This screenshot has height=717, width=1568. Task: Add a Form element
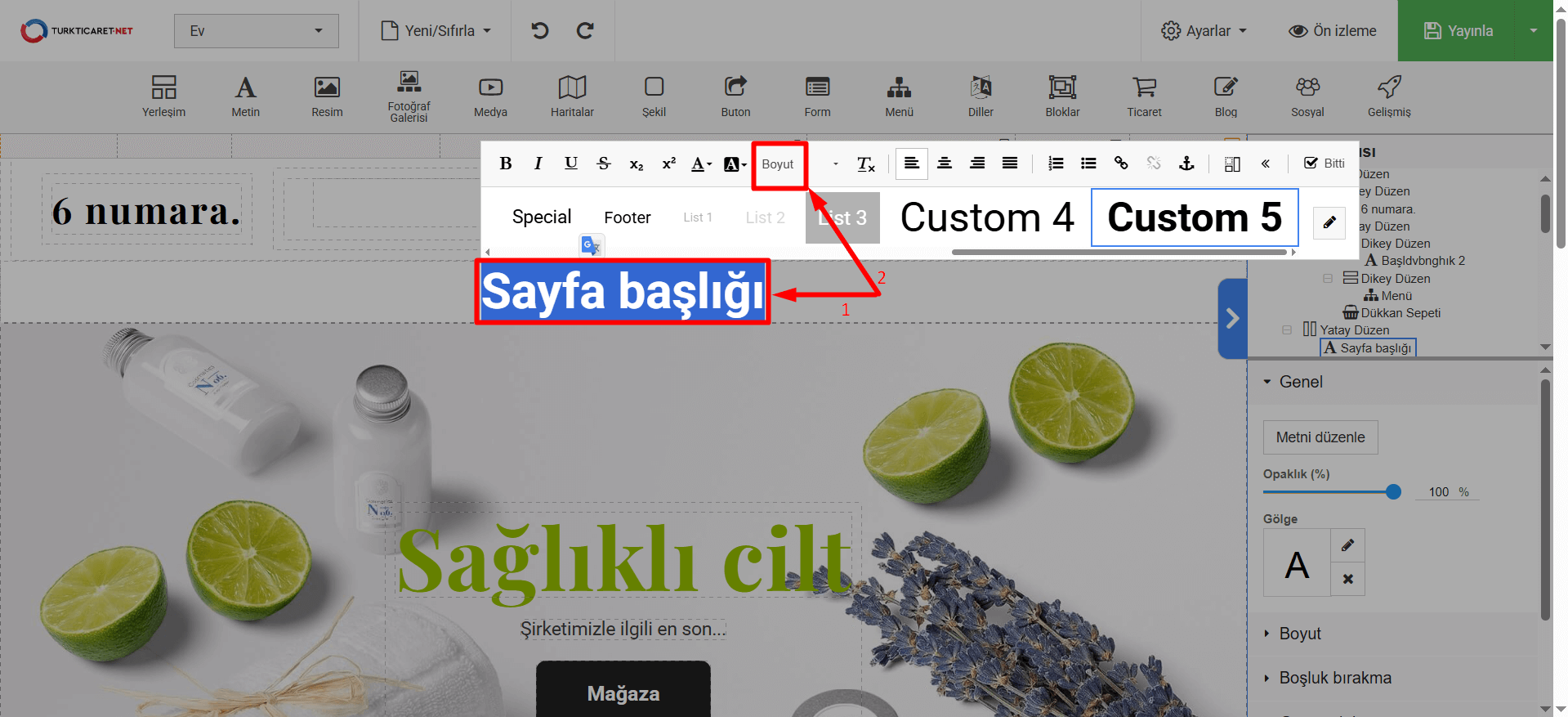pyautogui.click(x=817, y=96)
